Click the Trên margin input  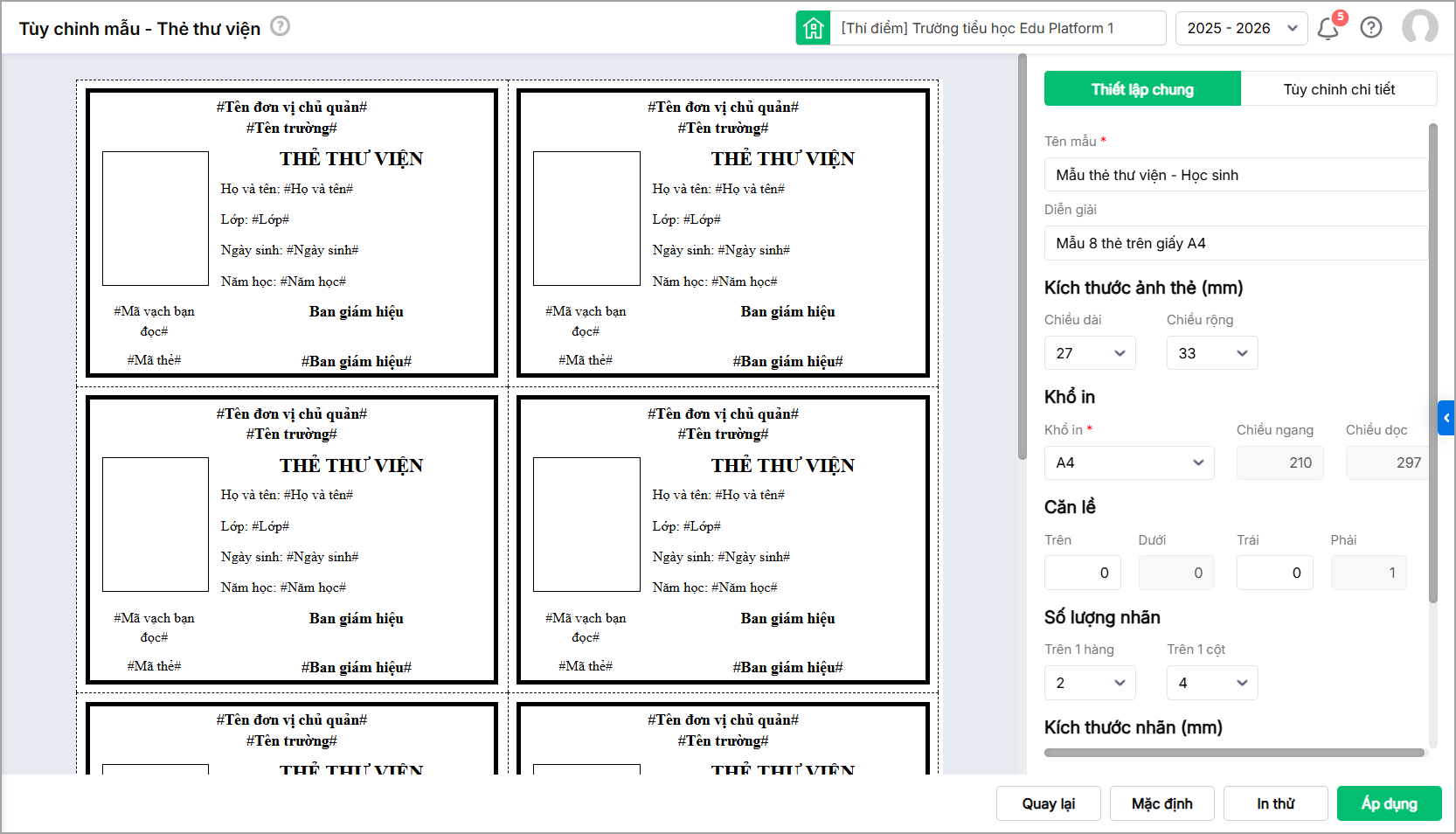click(1083, 573)
